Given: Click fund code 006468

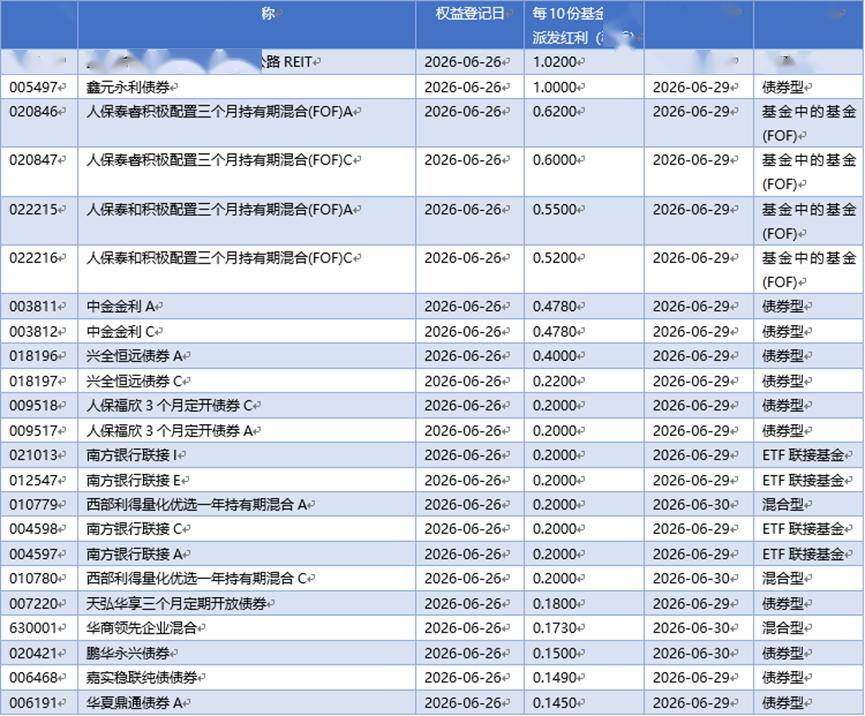Looking at the screenshot, I should point(34,677).
